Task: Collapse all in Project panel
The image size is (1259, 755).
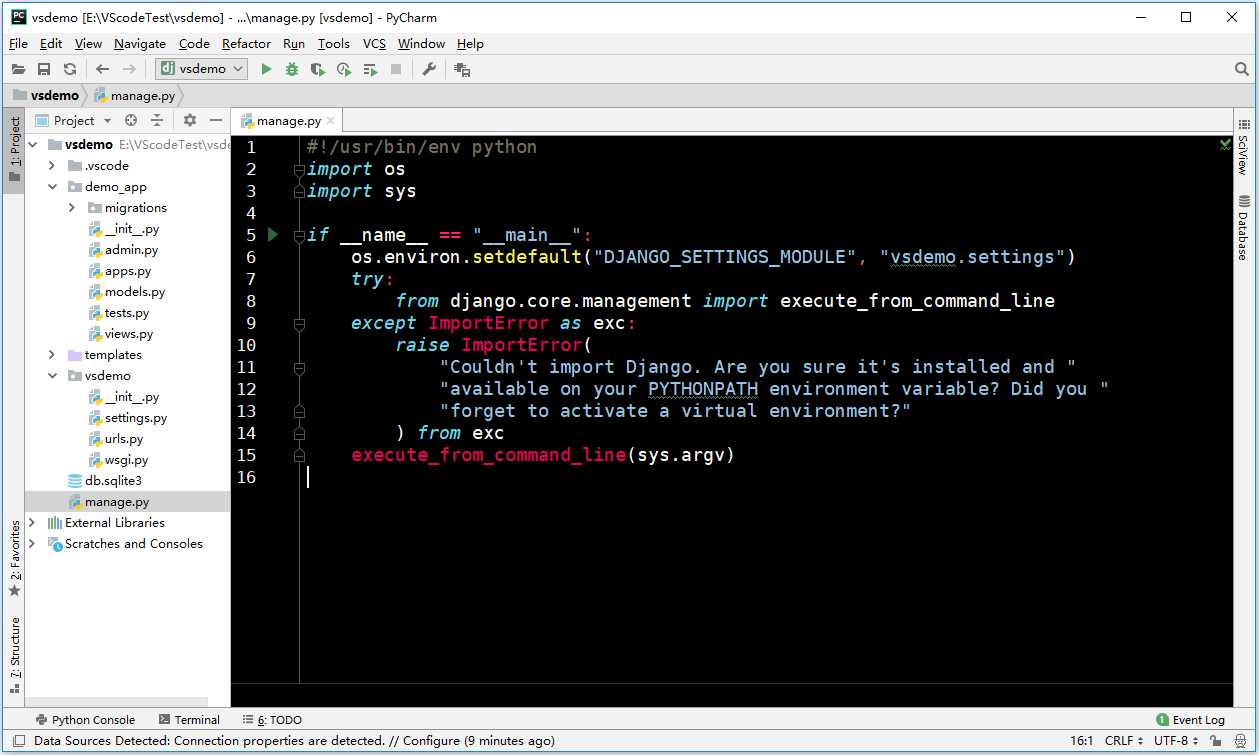Action: (x=157, y=120)
